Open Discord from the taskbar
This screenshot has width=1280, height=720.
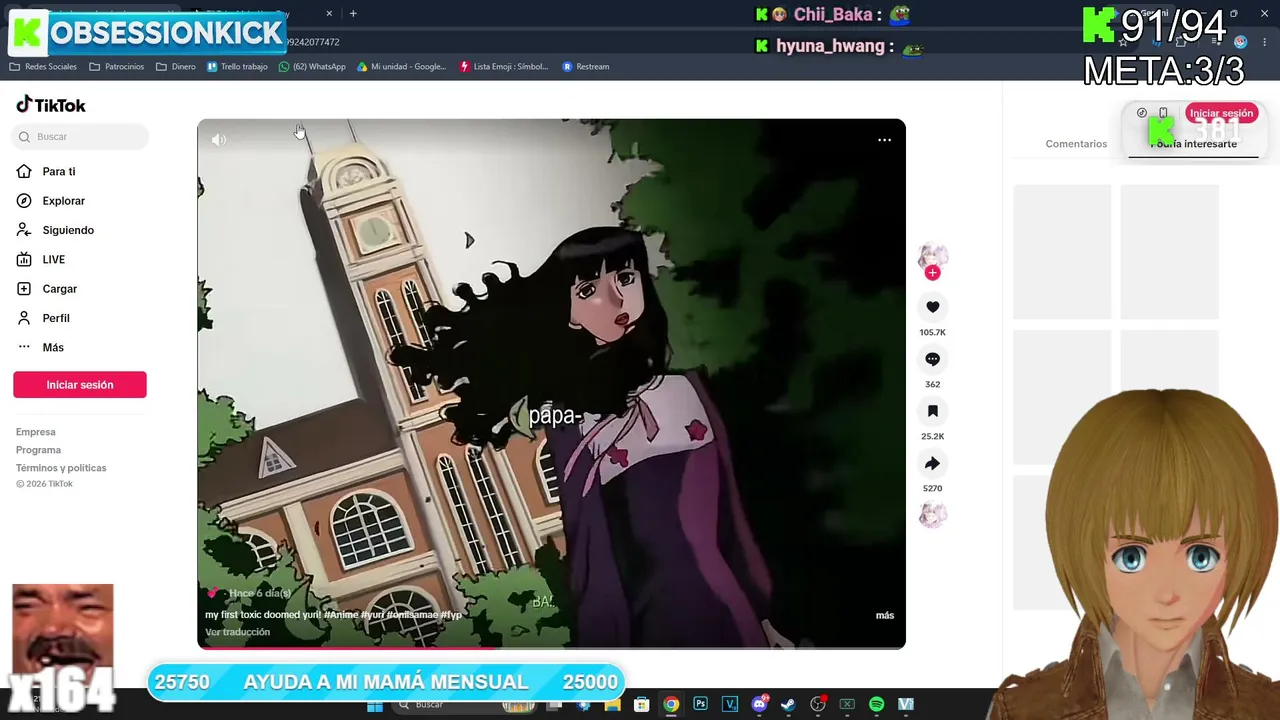759,705
